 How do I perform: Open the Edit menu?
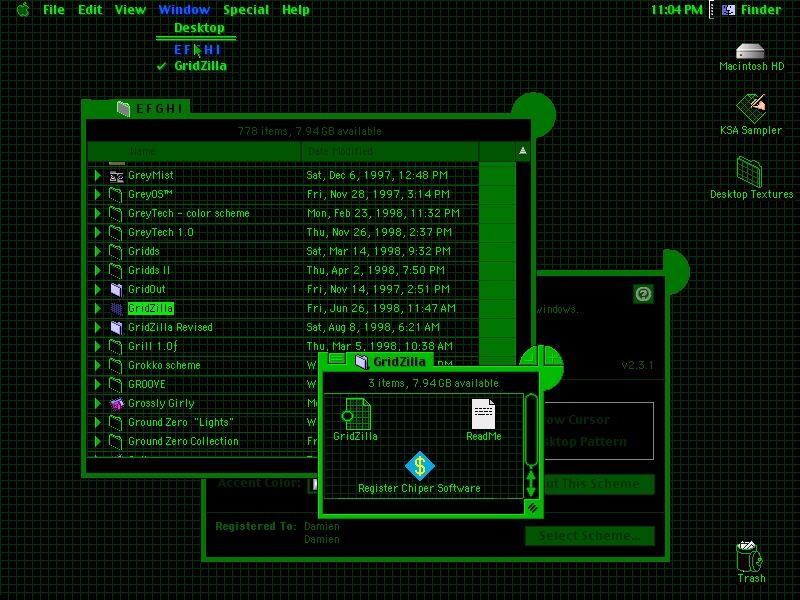(x=90, y=10)
